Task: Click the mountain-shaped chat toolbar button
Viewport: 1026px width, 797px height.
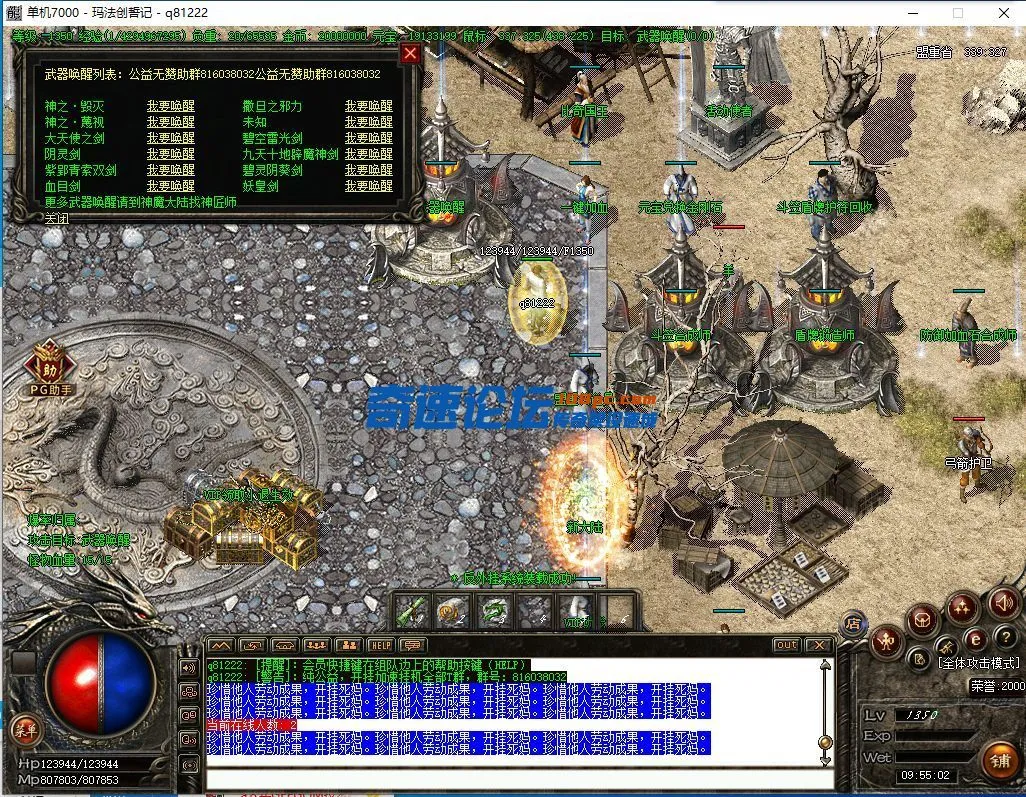Action: coord(220,645)
